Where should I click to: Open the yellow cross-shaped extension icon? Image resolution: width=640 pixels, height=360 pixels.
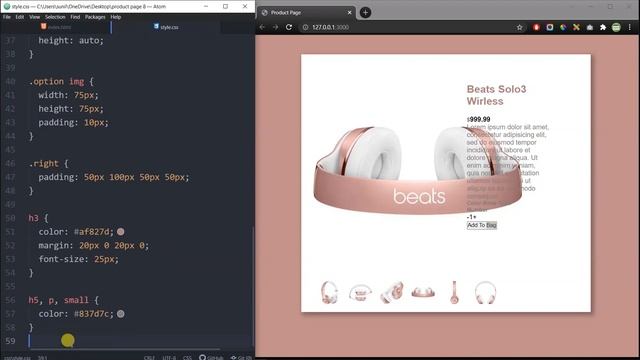(576, 27)
